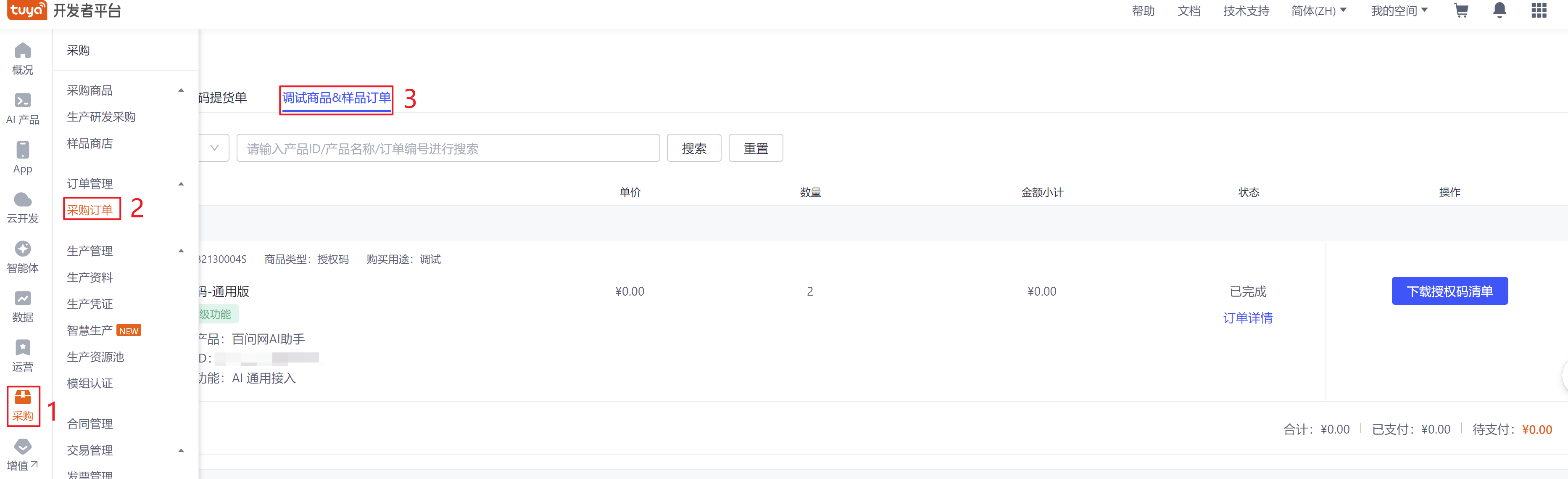Click the shopping cart icon
The width and height of the screenshot is (1568, 479).
(x=1461, y=11)
